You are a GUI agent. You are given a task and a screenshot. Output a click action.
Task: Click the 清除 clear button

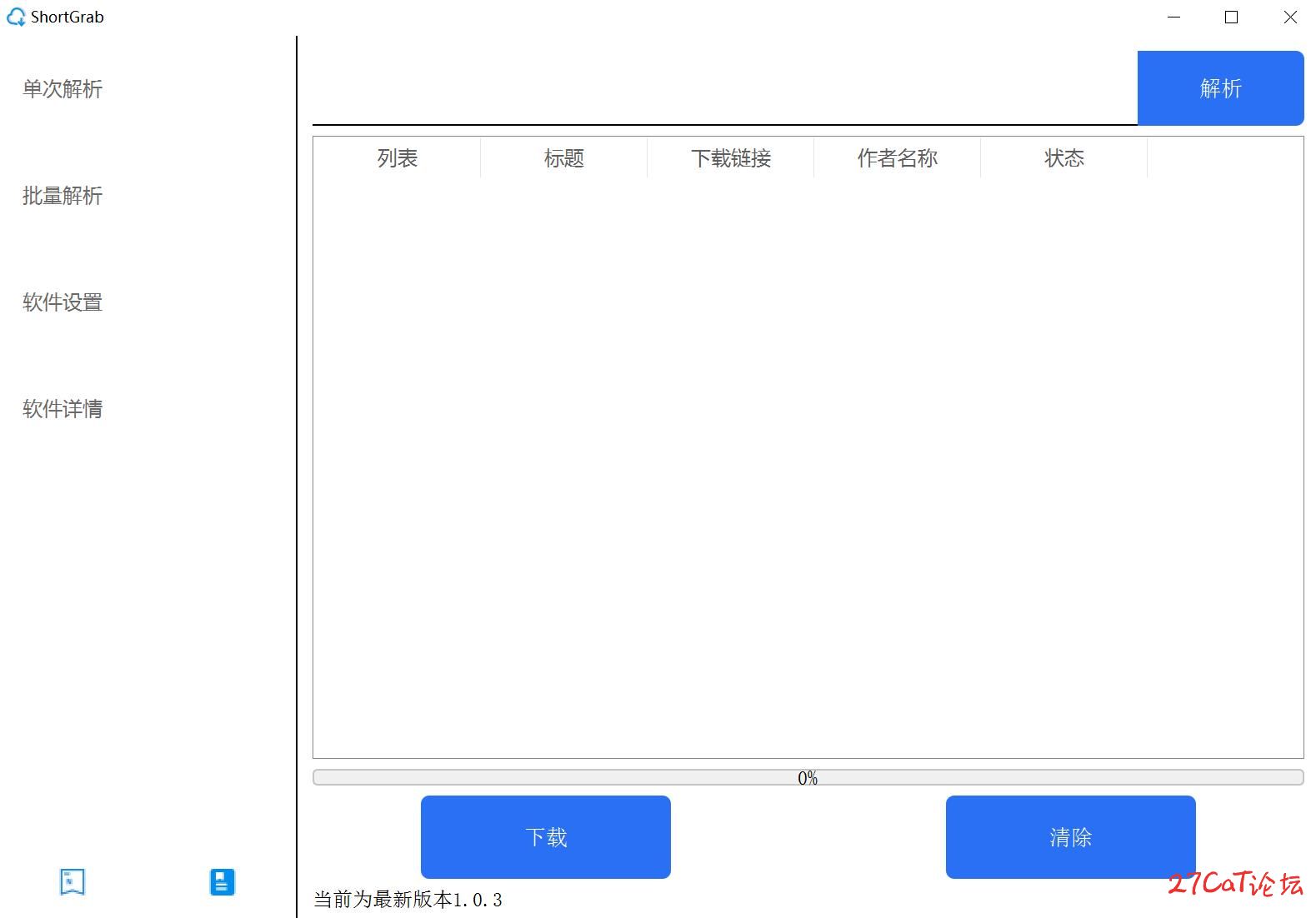pyautogui.click(x=1071, y=837)
